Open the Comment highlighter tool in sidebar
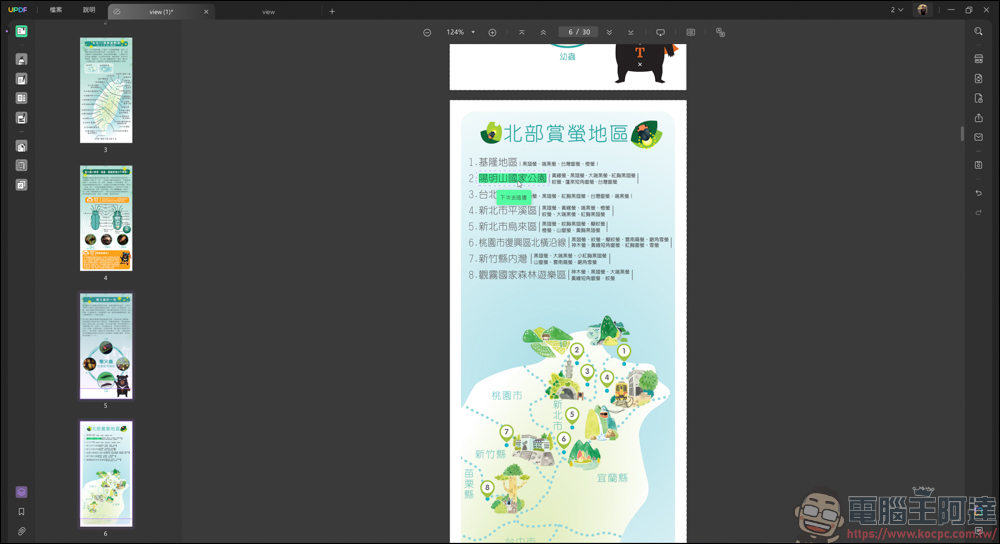The height and width of the screenshot is (544, 1000). click(x=21, y=59)
